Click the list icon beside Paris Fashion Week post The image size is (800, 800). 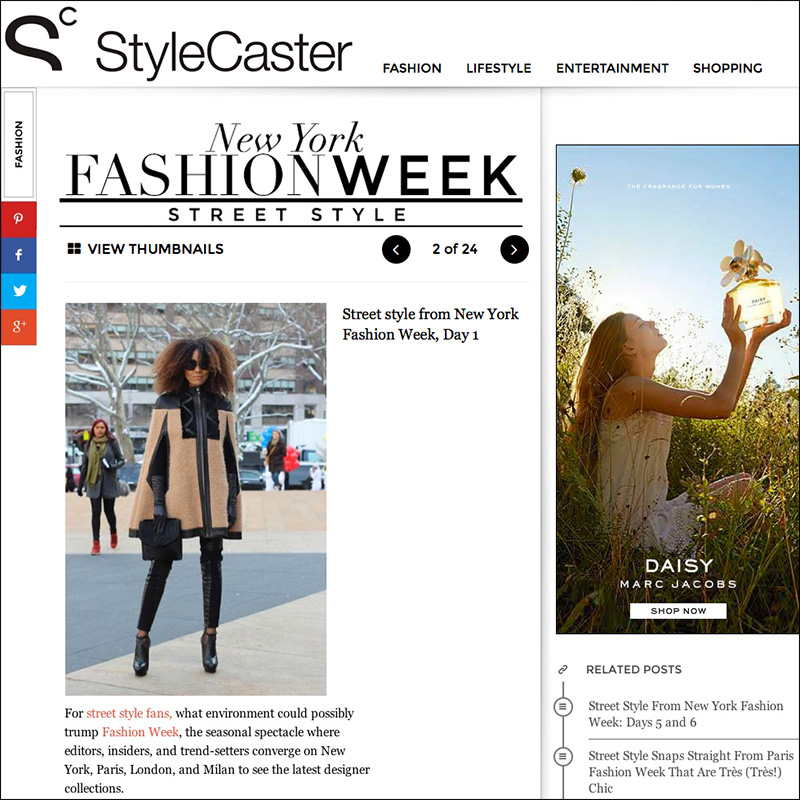563,756
